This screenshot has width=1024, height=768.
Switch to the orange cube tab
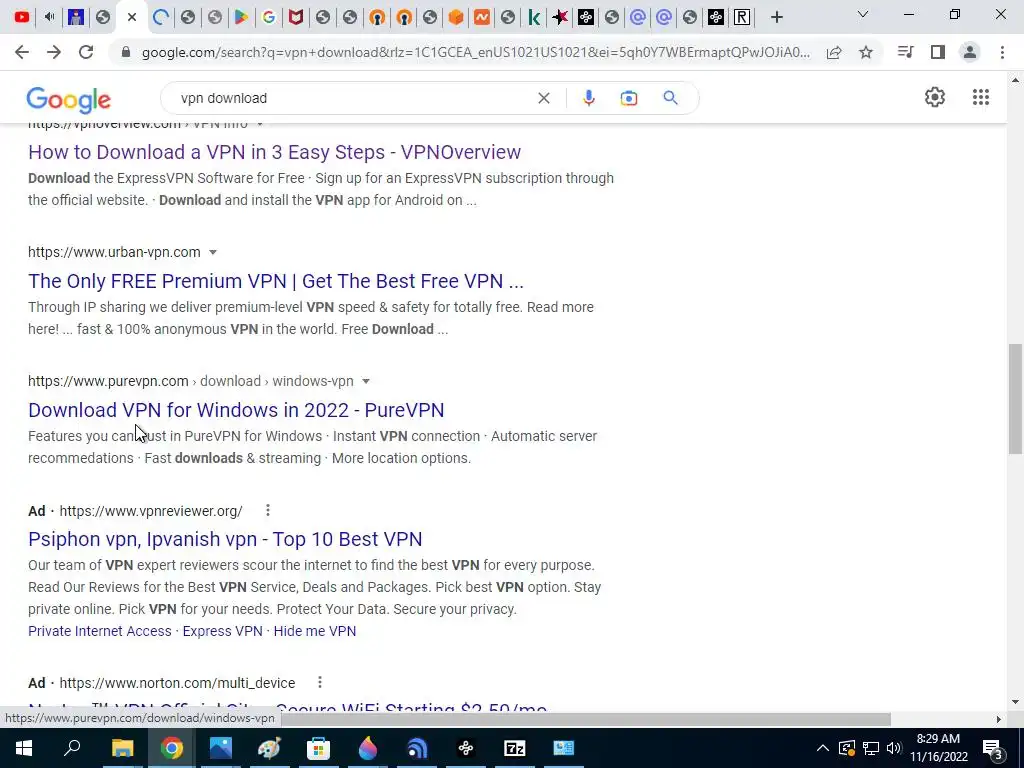tap(456, 17)
